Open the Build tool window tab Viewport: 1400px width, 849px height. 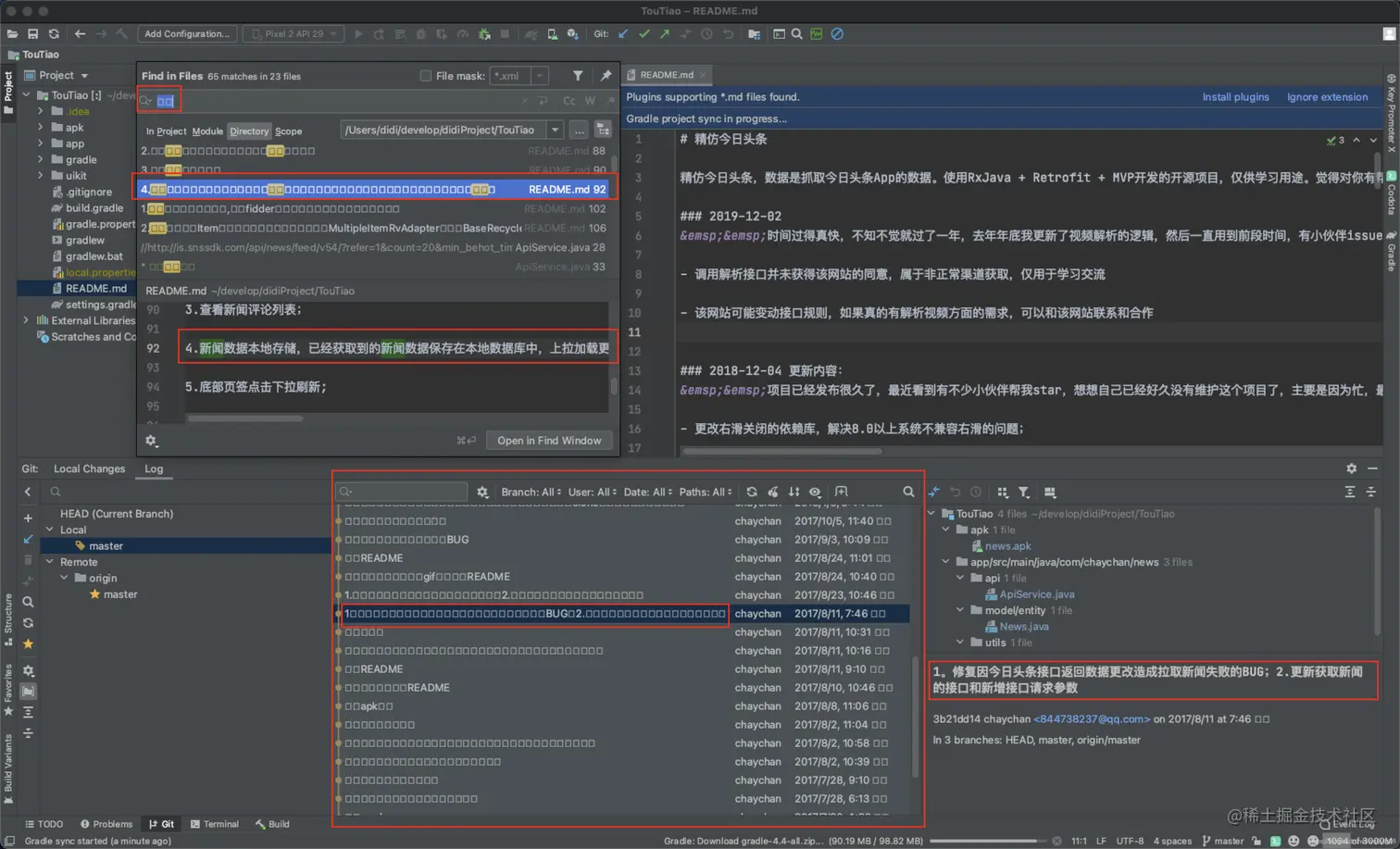tap(272, 824)
